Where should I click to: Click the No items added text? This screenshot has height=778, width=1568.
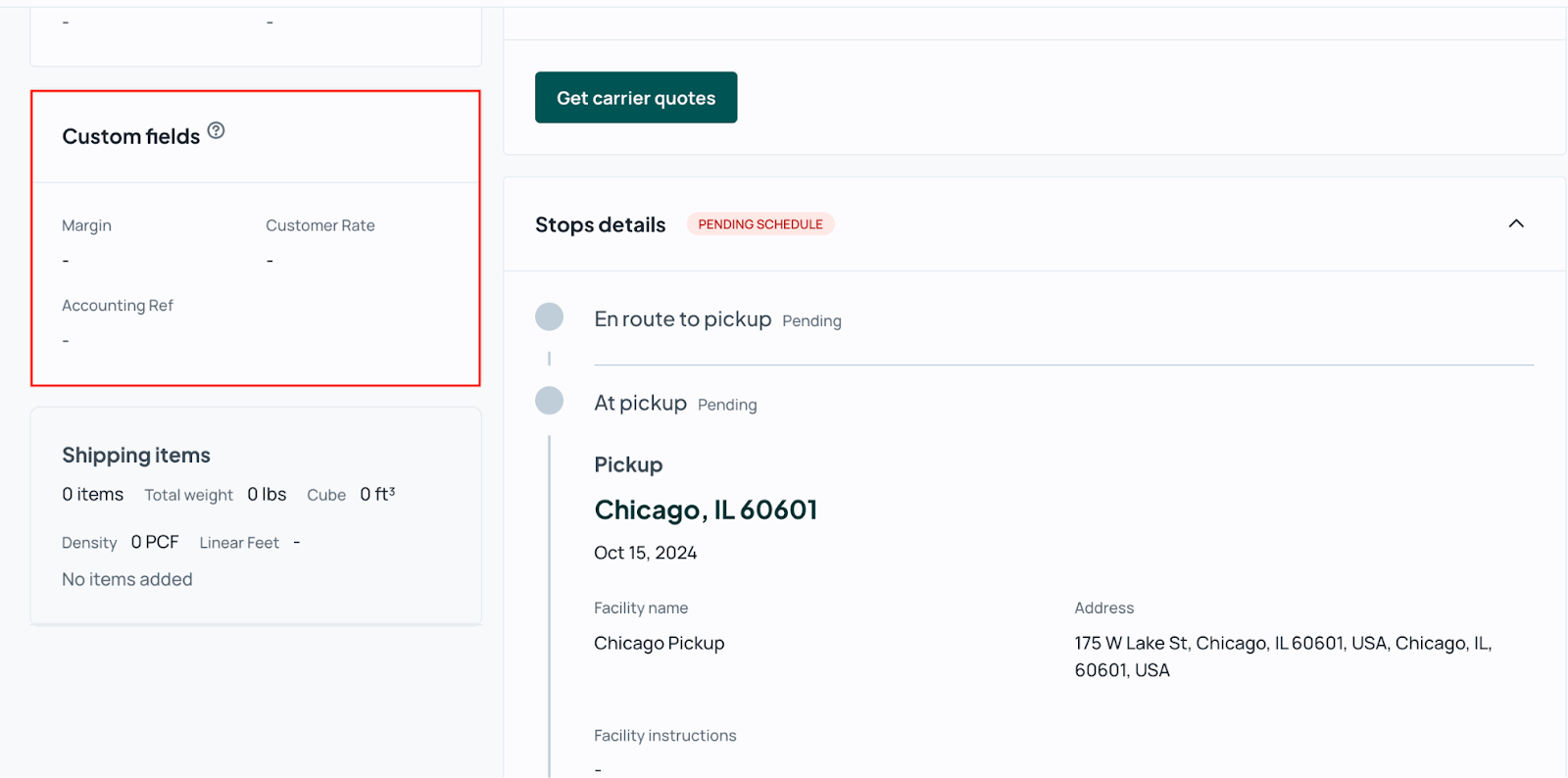coord(127,580)
